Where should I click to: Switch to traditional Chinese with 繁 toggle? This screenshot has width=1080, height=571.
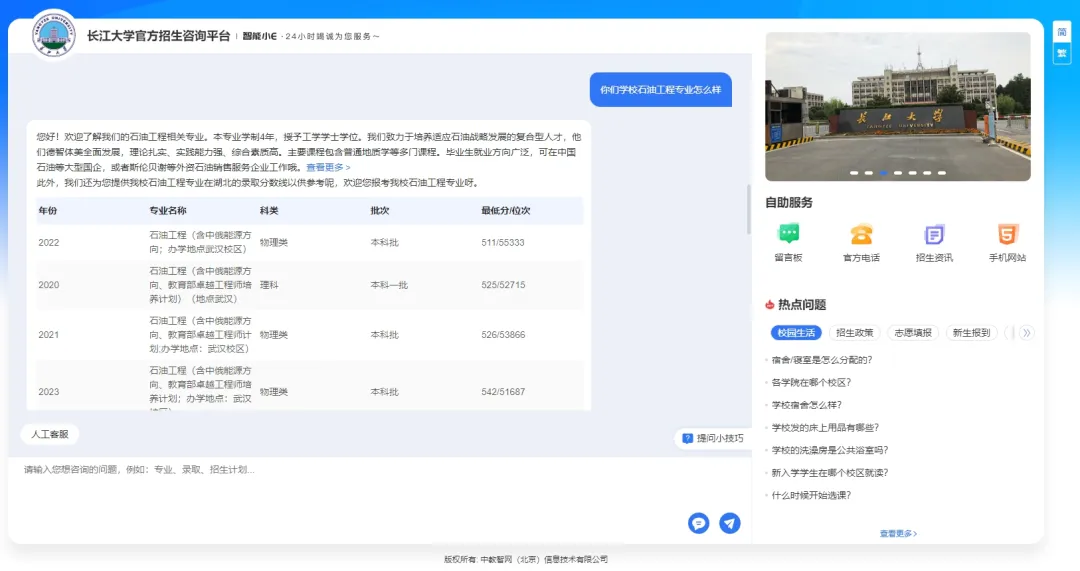1061,53
